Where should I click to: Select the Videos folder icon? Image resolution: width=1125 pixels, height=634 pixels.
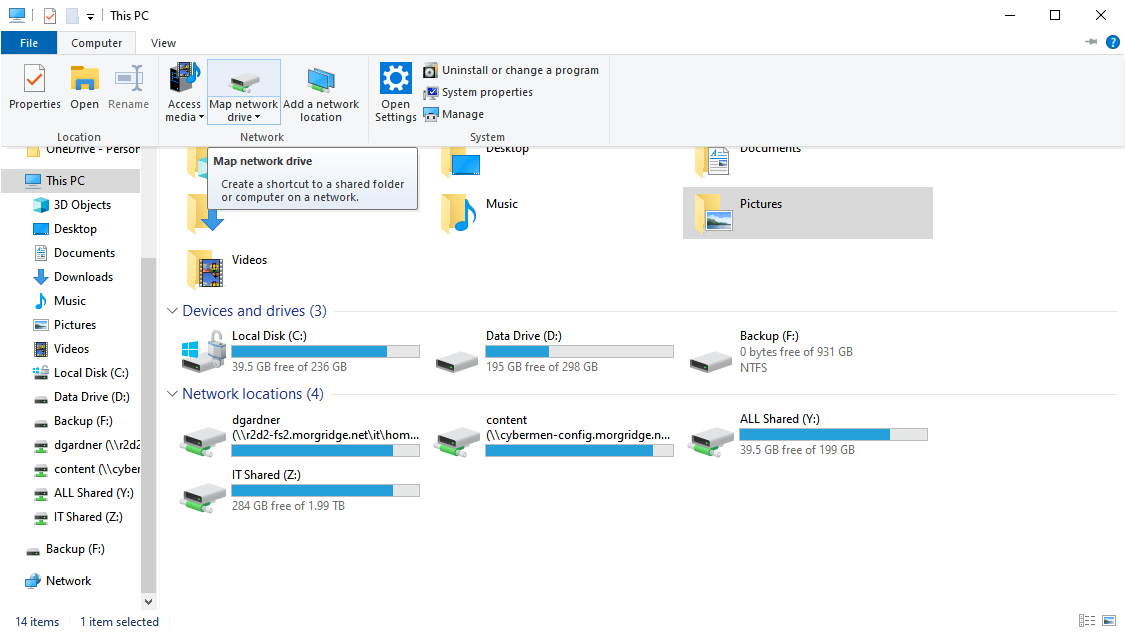pyautogui.click(x=205, y=269)
